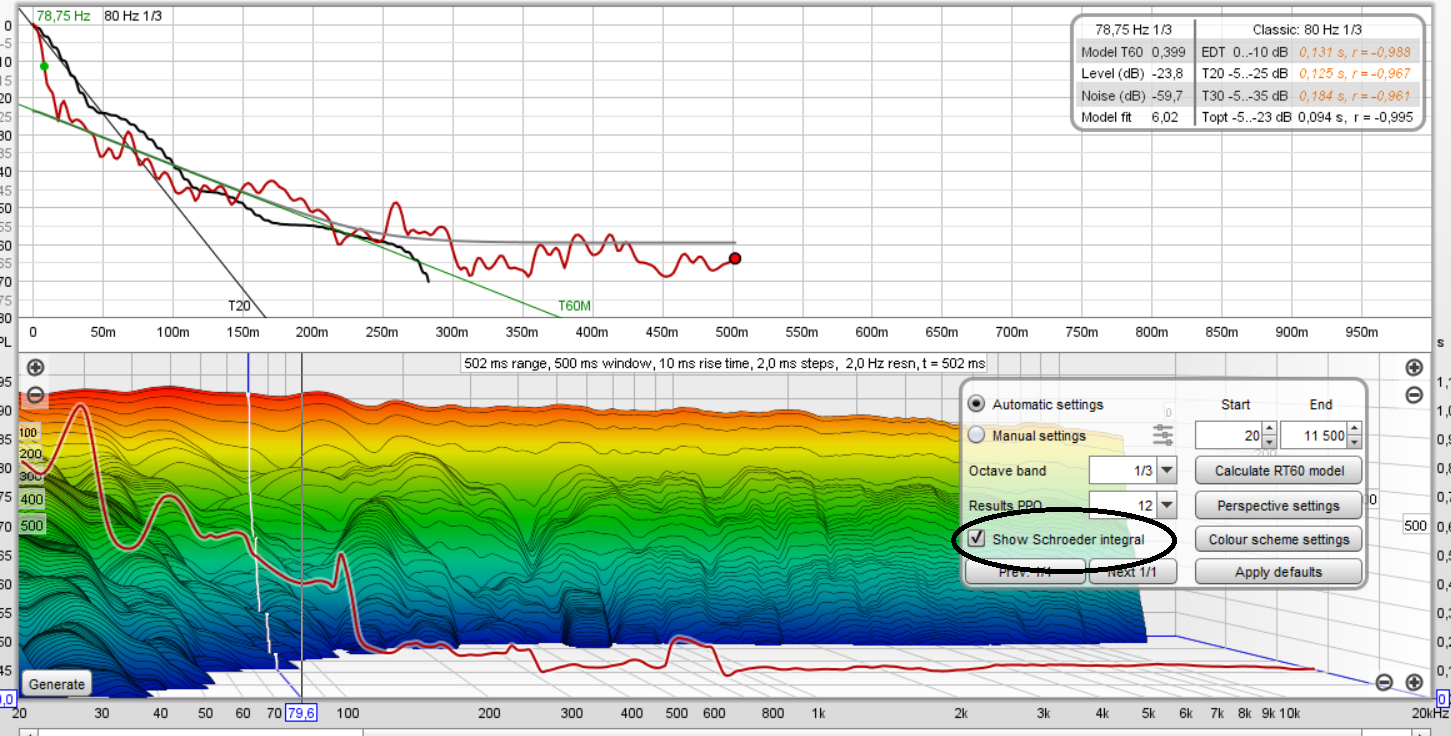Zoom in using plus icon at waterfall's top-left
The image size is (1451, 736).
click(35, 367)
